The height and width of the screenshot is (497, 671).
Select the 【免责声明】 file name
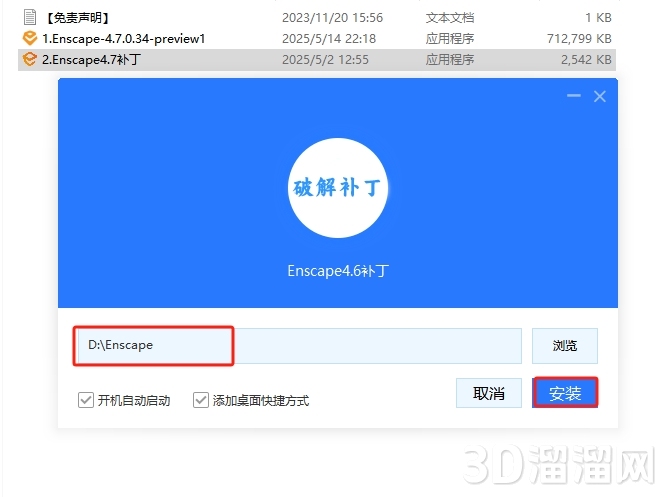click(x=78, y=18)
